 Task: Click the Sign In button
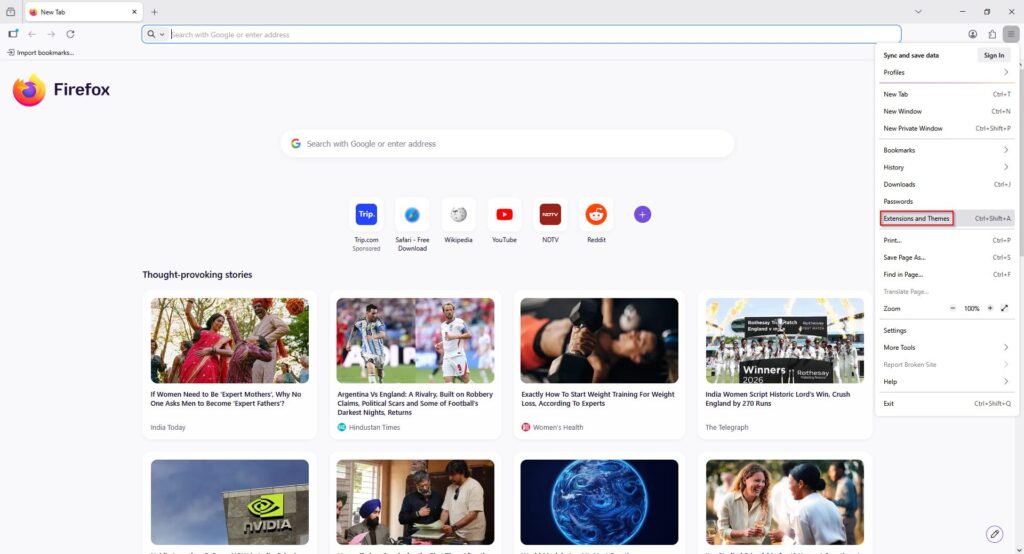993,56
